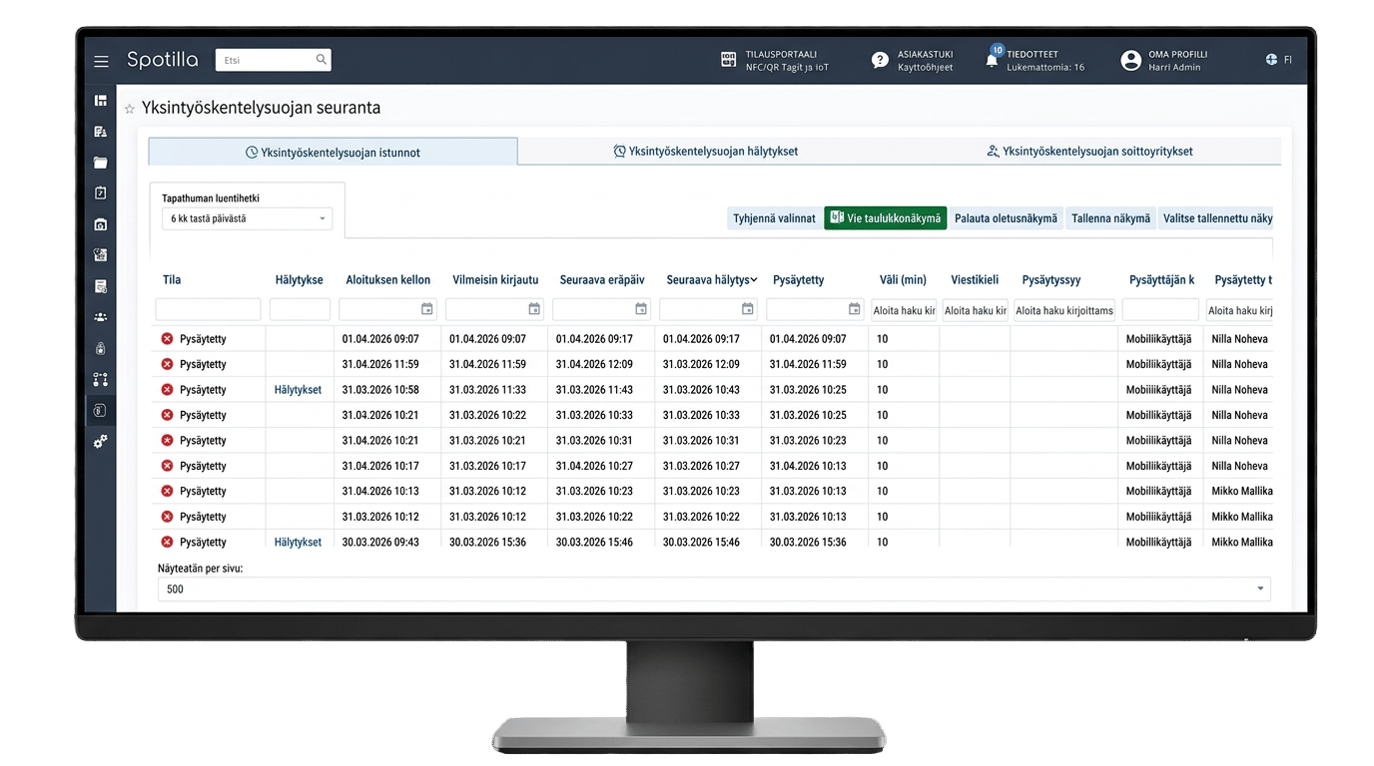Click the green Vie taulukkonäkymä button
This screenshot has width=1374, height=766.
(885, 218)
